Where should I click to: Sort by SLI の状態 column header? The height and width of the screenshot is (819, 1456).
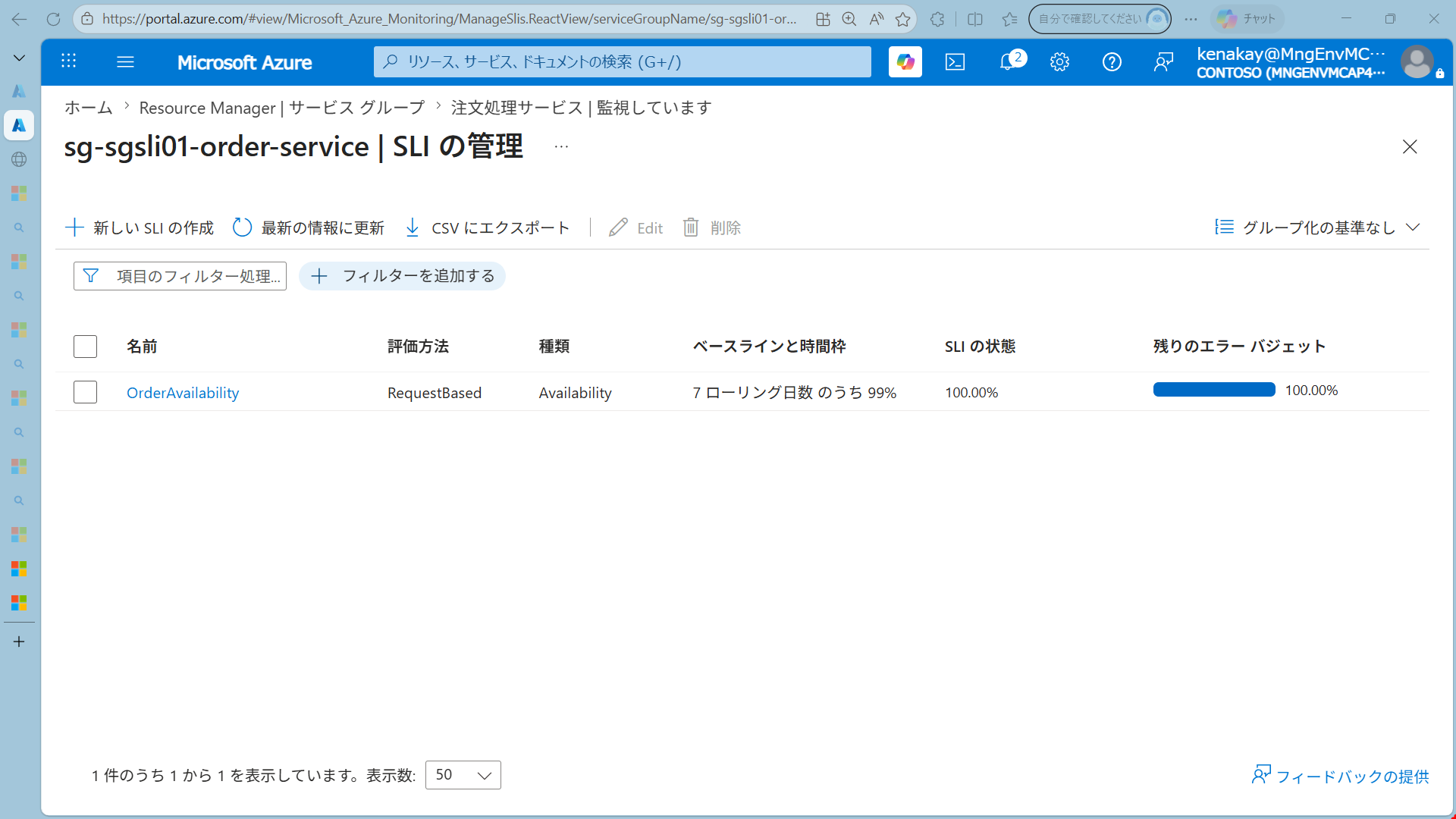[980, 347]
